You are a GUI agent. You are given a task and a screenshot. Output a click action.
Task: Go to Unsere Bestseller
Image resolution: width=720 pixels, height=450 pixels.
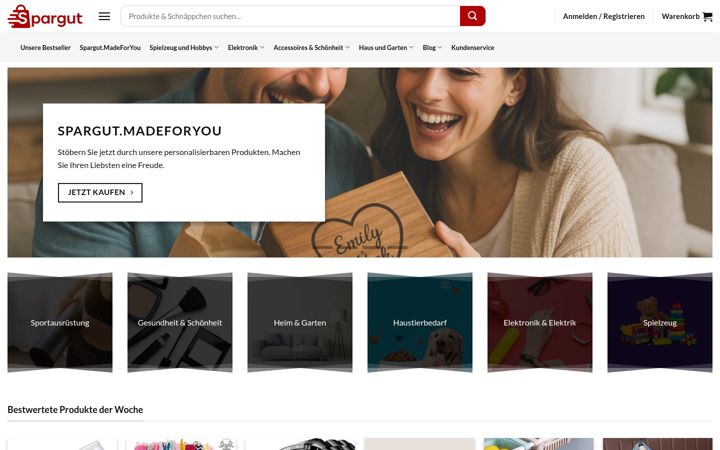45,47
